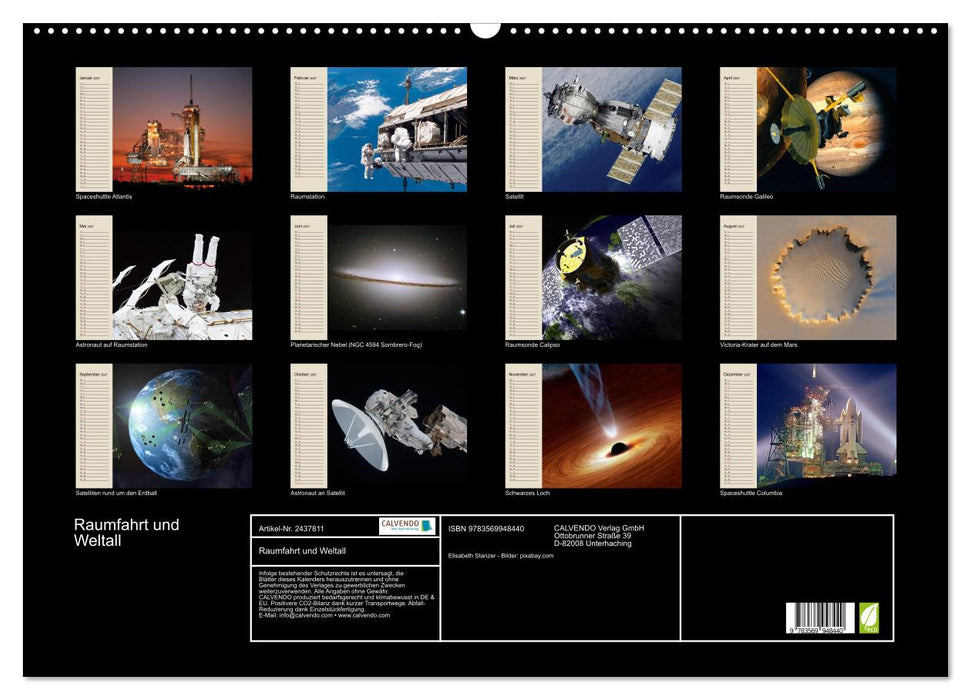Click 'Raumfahrt und Weltall' in the info box
The image size is (971, 700).
tap(302, 551)
